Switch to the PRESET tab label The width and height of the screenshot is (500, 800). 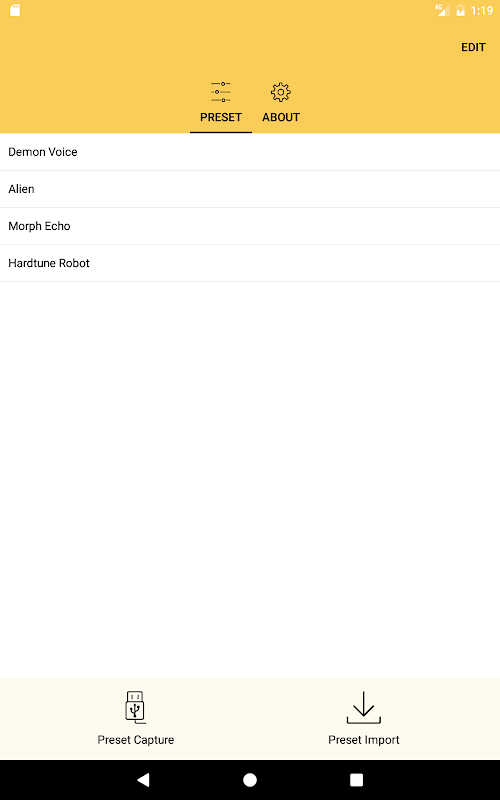[221, 117]
